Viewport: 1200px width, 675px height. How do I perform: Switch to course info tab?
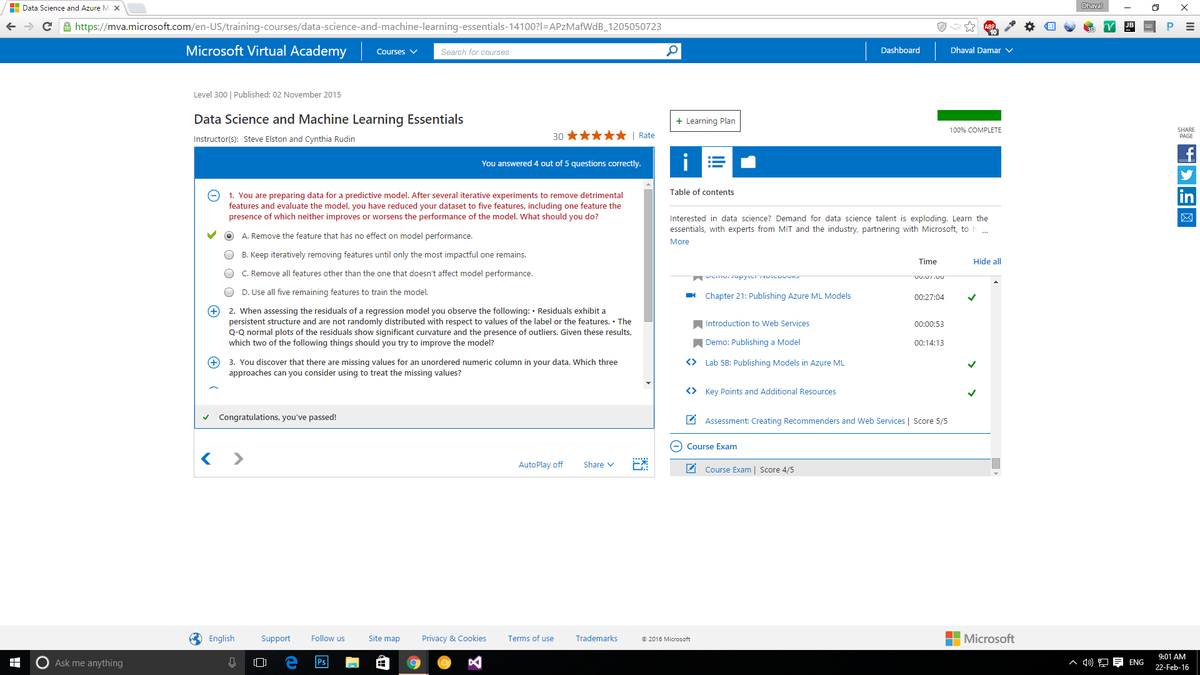(x=684, y=161)
